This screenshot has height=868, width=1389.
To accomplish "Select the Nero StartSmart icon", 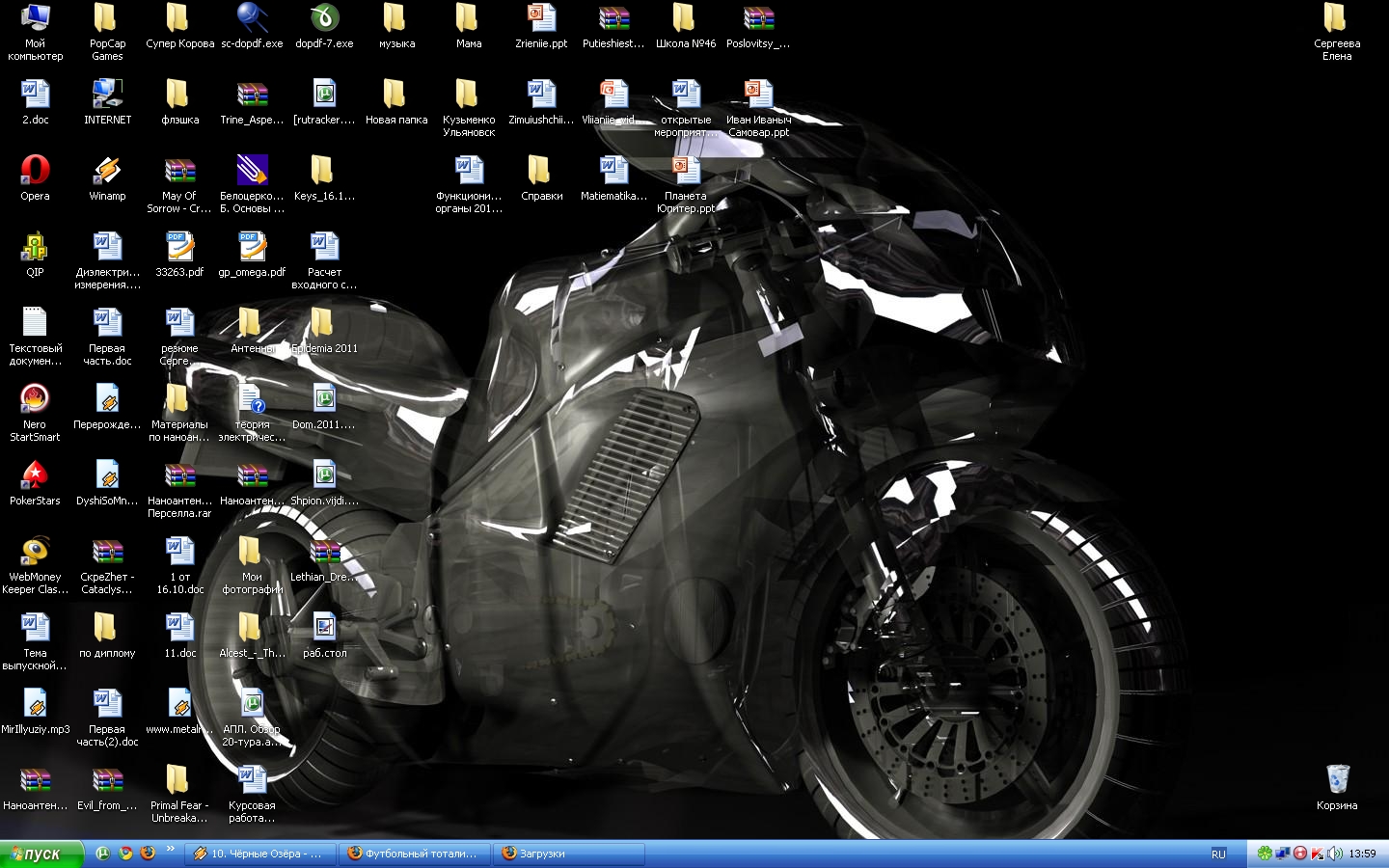I will (x=35, y=399).
